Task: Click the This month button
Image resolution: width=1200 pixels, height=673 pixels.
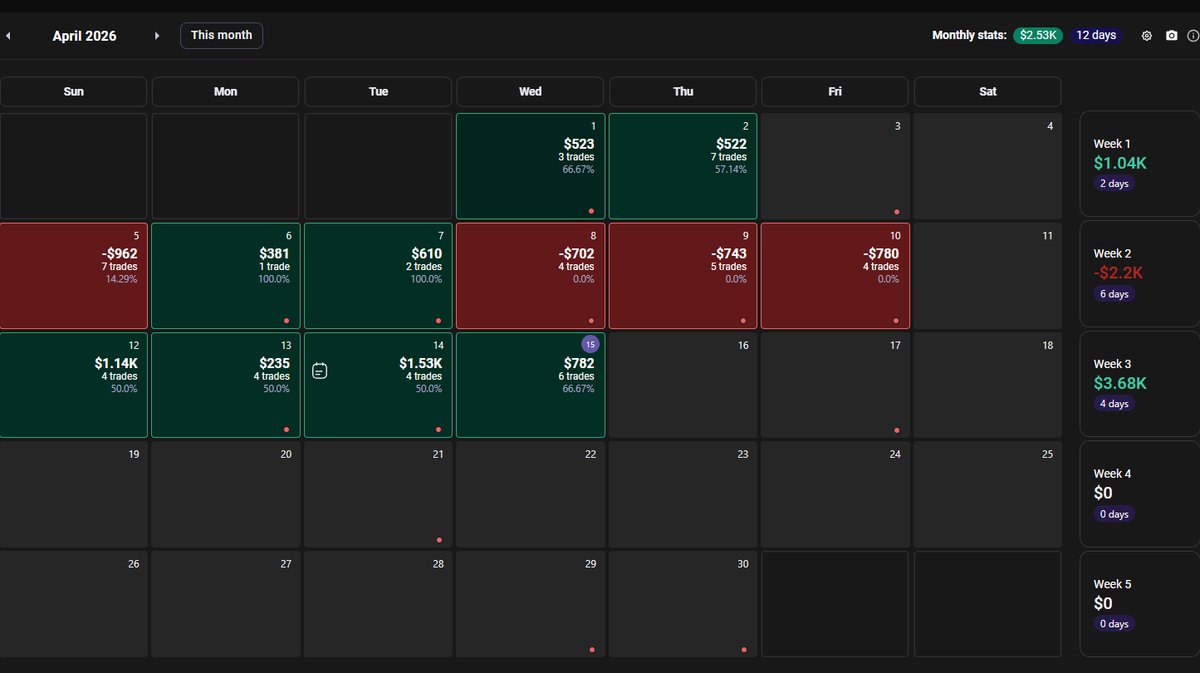Action: [221, 35]
